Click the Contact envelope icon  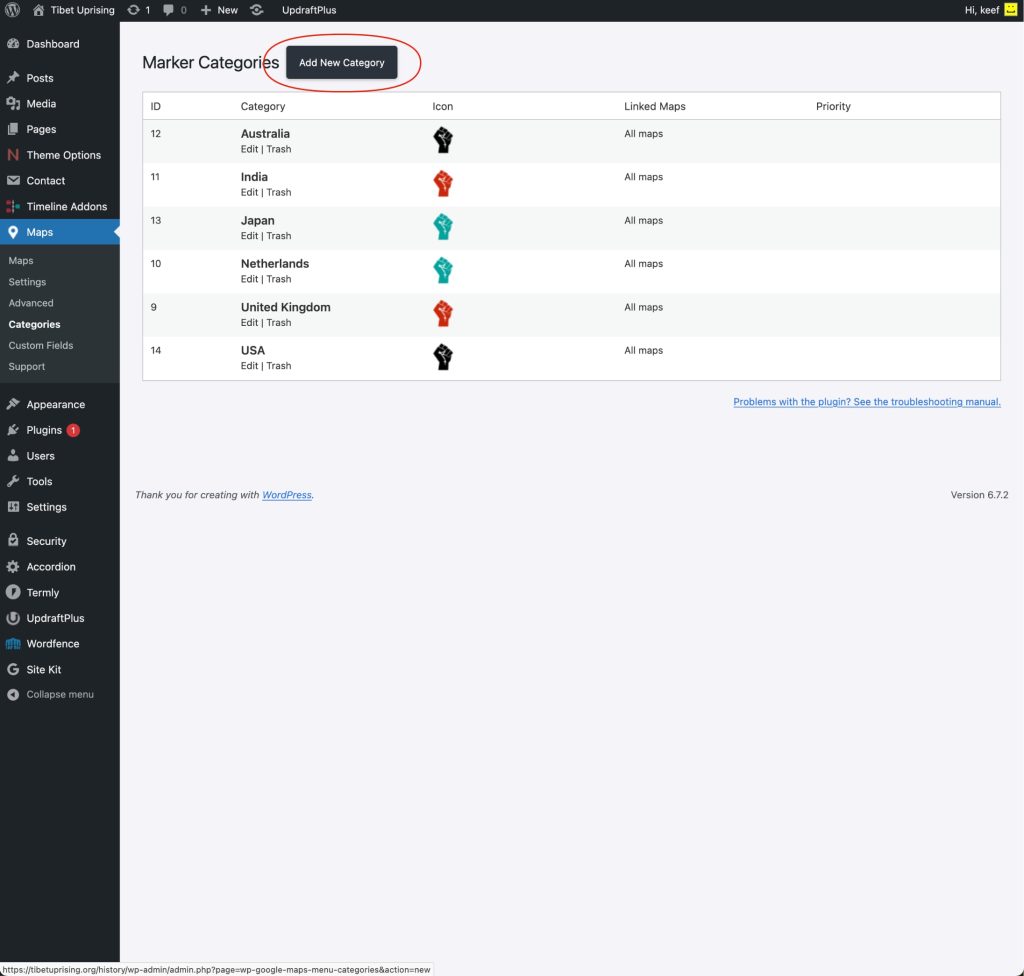click(13, 180)
